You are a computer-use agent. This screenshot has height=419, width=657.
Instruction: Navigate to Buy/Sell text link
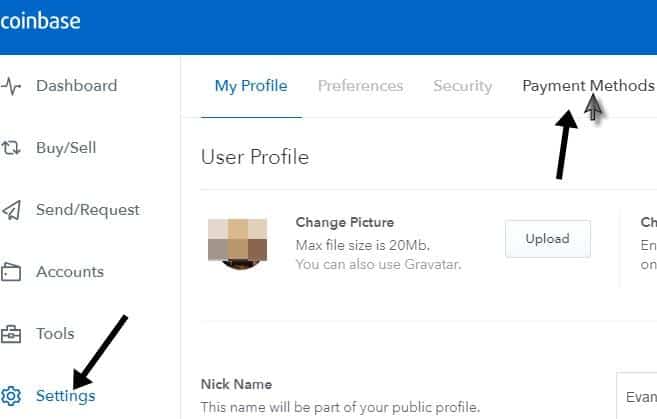click(66, 148)
